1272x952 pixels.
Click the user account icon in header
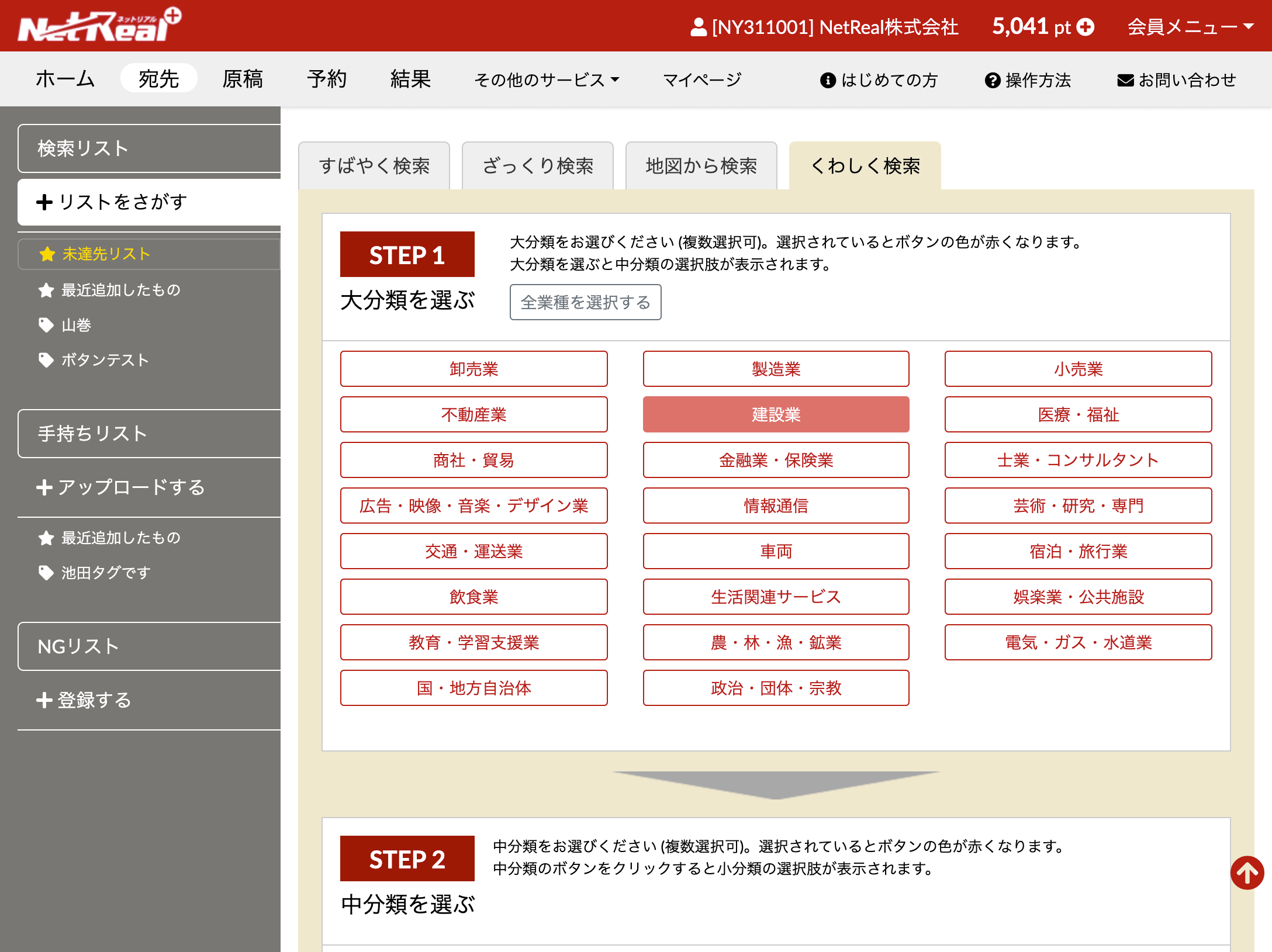click(x=699, y=27)
